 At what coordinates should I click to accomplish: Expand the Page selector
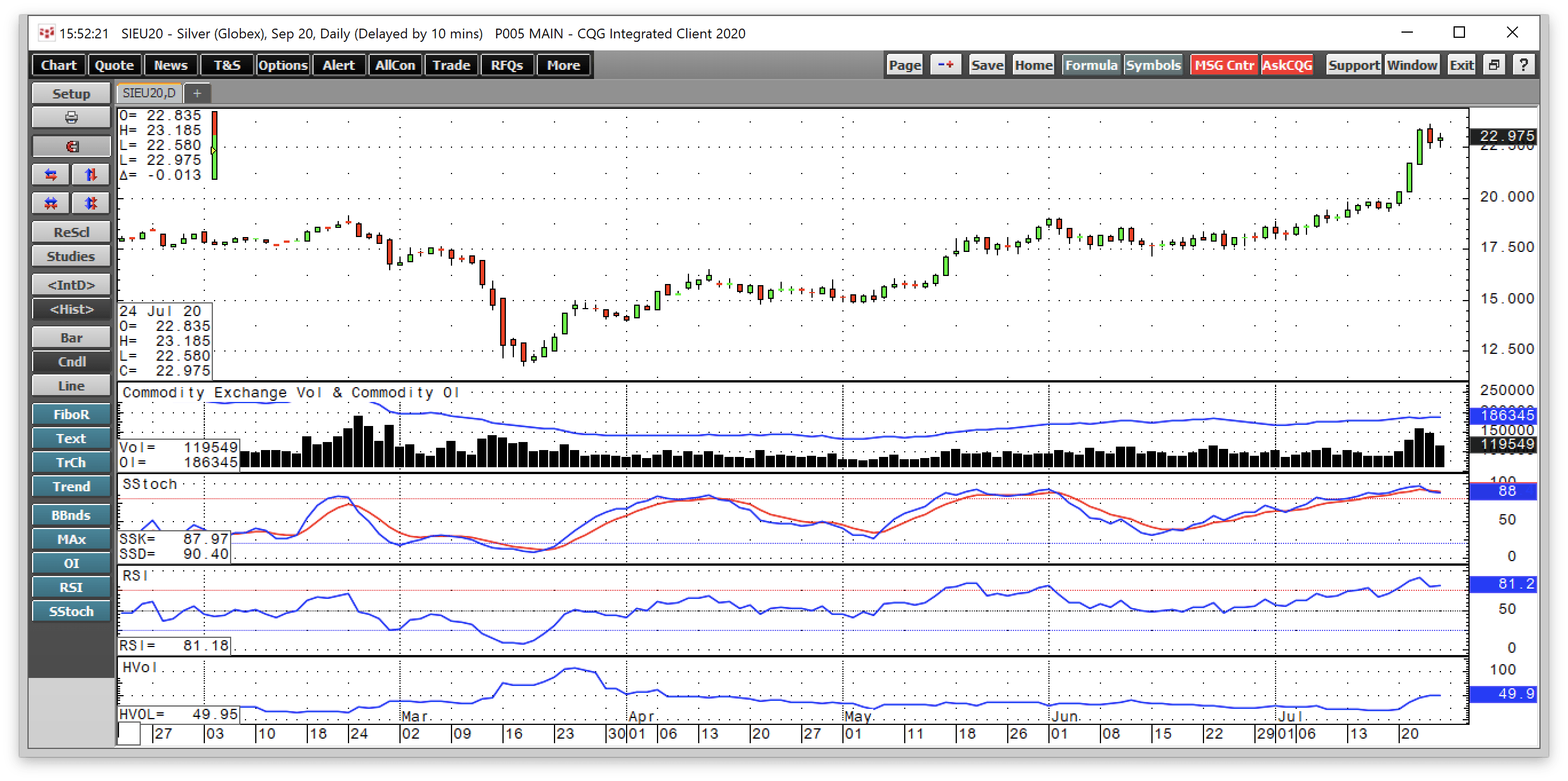[905, 65]
